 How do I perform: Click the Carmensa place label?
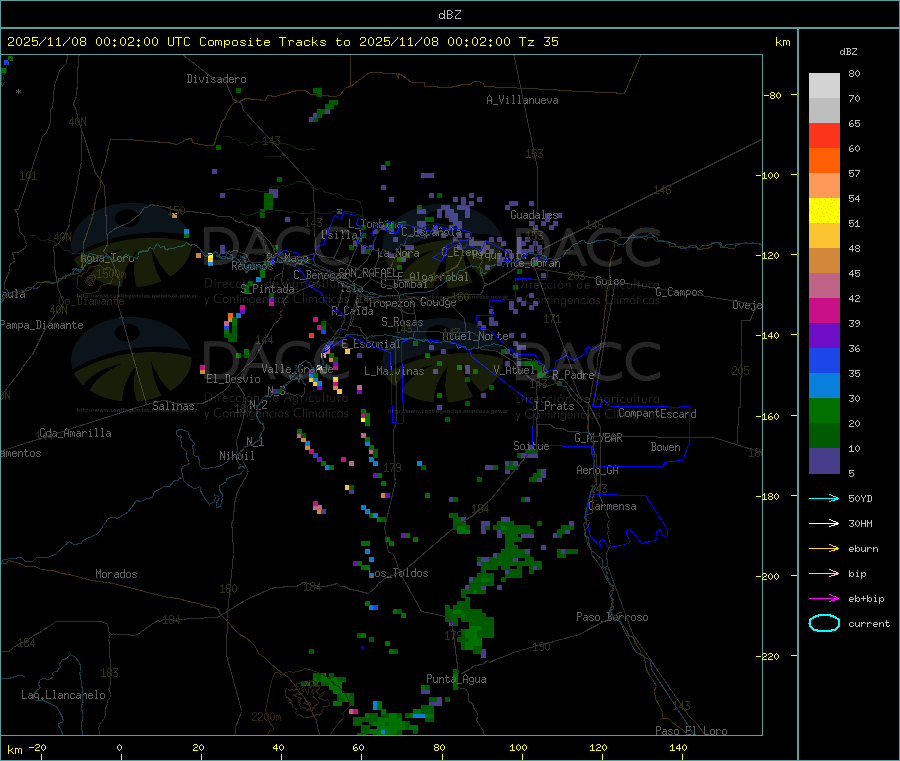[x=612, y=506]
